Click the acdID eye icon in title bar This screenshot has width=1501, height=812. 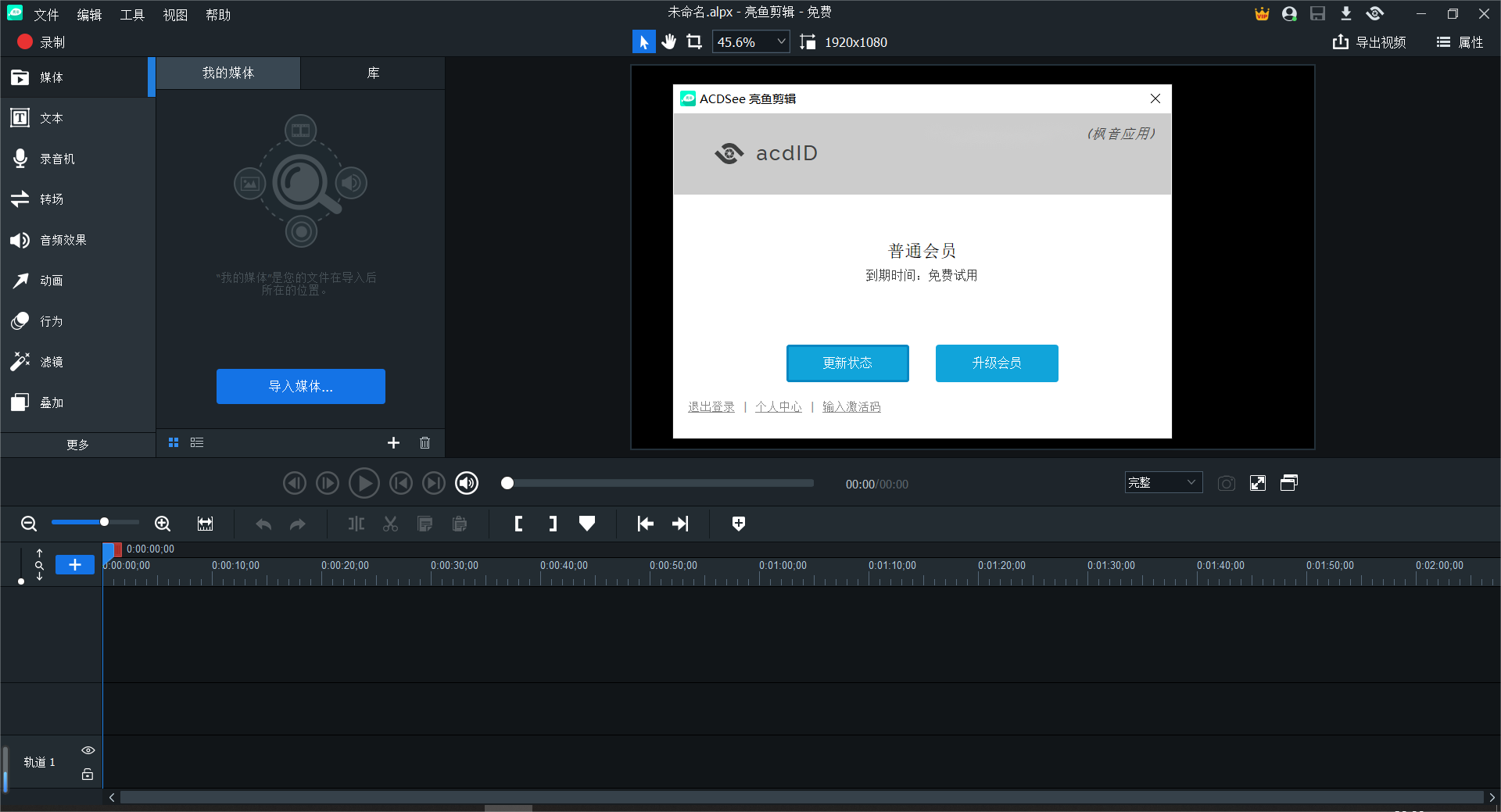click(x=1374, y=14)
